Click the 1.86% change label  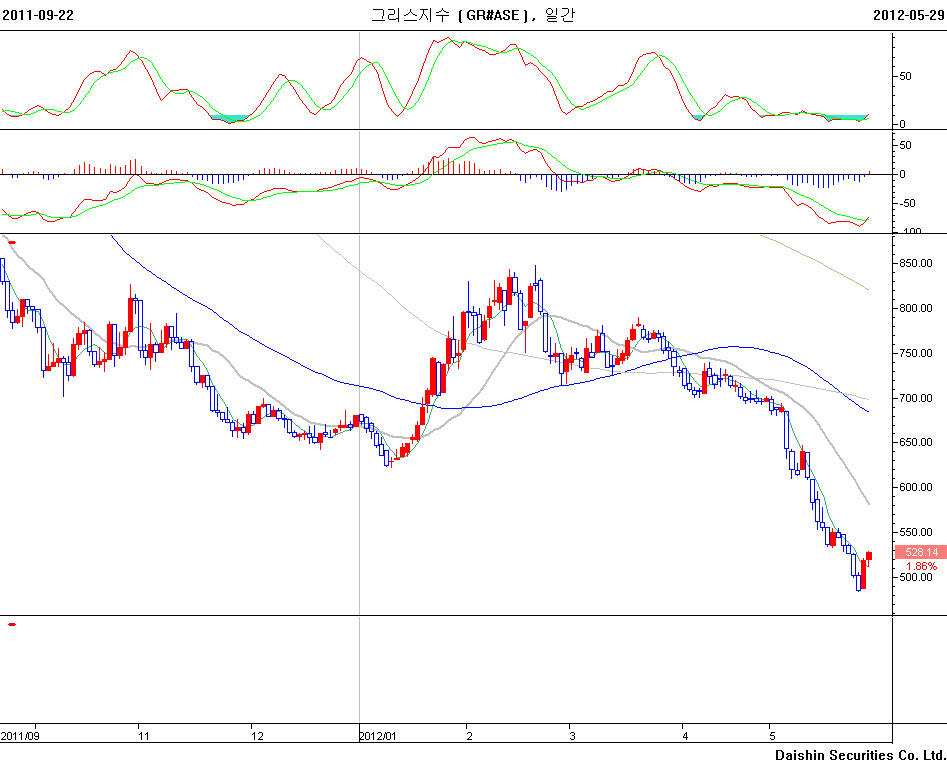pos(920,566)
